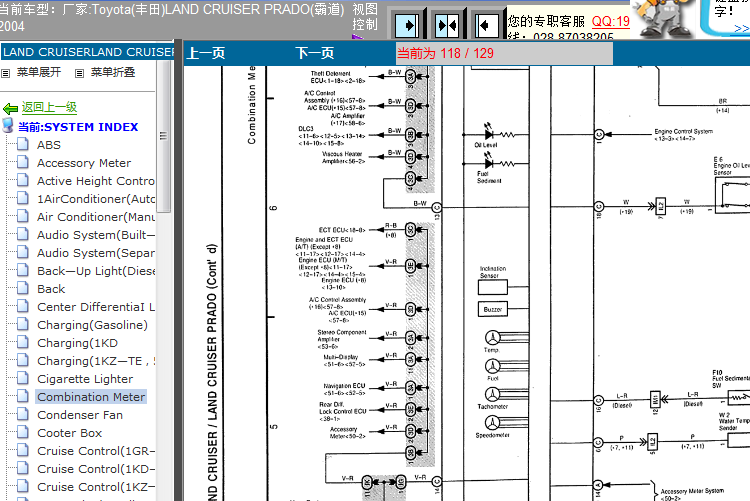Open Cruise Control(1KD- entry

[96, 469]
